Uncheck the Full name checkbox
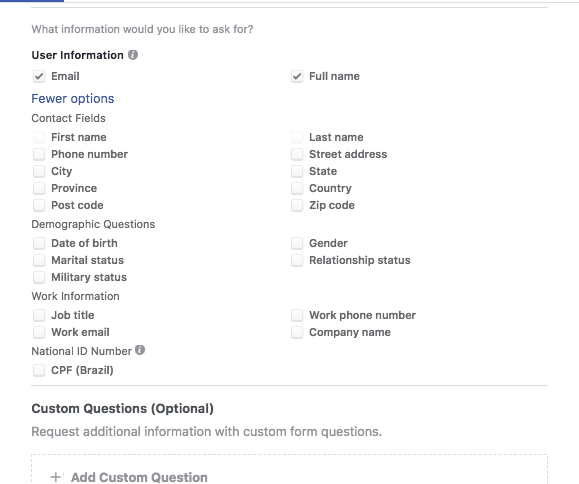This screenshot has width=579, height=484. [x=297, y=76]
